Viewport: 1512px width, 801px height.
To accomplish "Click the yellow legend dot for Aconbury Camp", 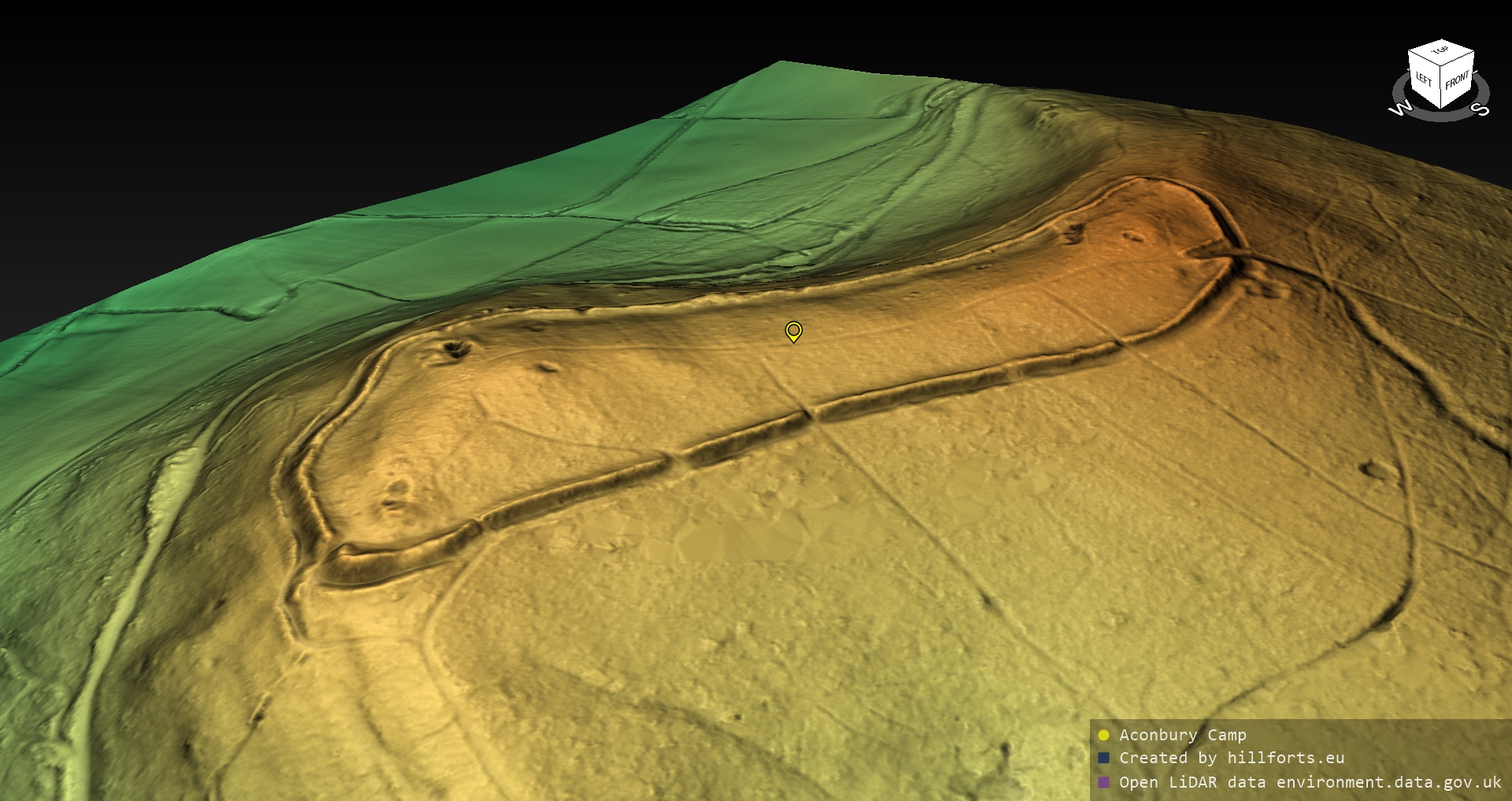I will (x=1103, y=735).
